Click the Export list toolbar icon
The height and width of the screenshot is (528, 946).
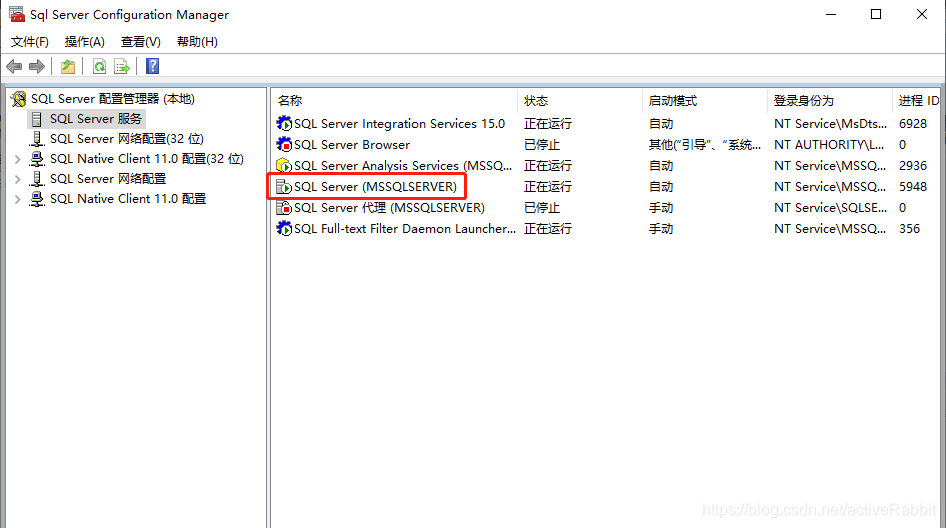(122, 66)
